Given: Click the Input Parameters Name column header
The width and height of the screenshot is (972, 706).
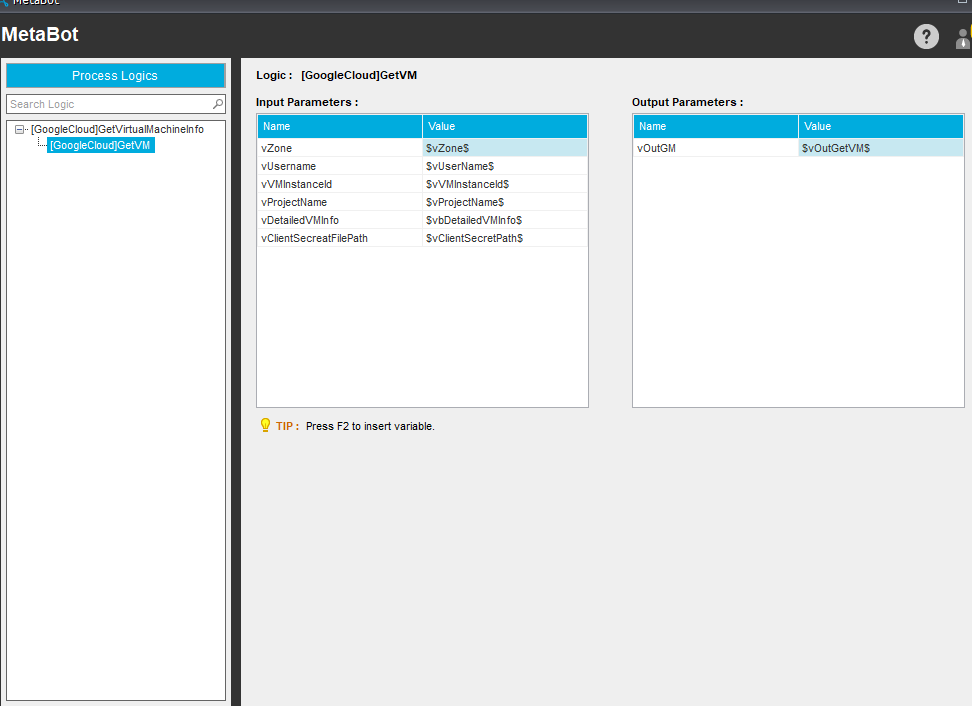Looking at the screenshot, I should [340, 126].
